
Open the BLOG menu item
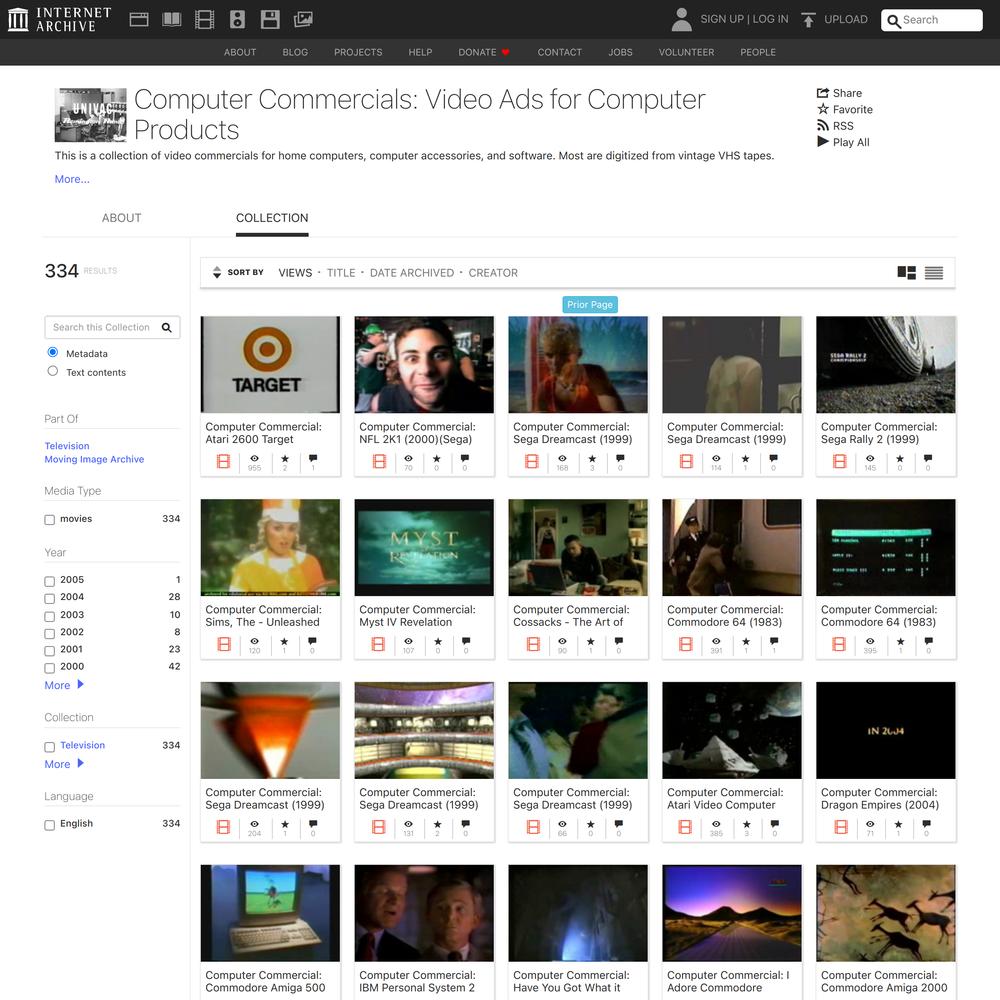click(295, 52)
